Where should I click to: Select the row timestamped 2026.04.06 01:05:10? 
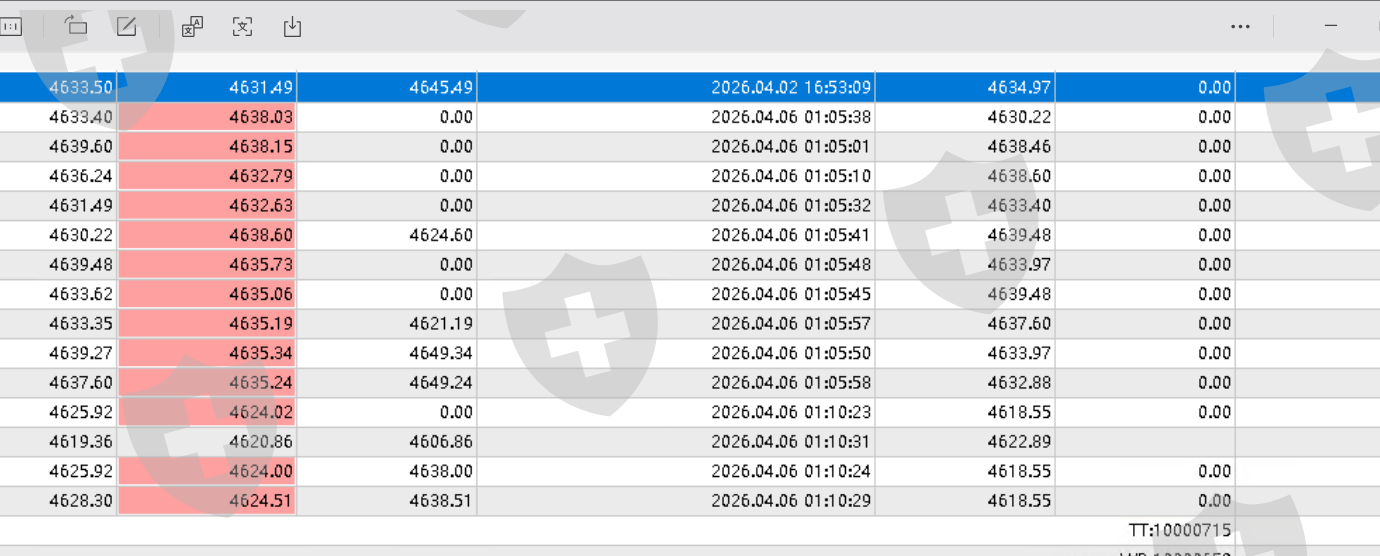pos(791,176)
